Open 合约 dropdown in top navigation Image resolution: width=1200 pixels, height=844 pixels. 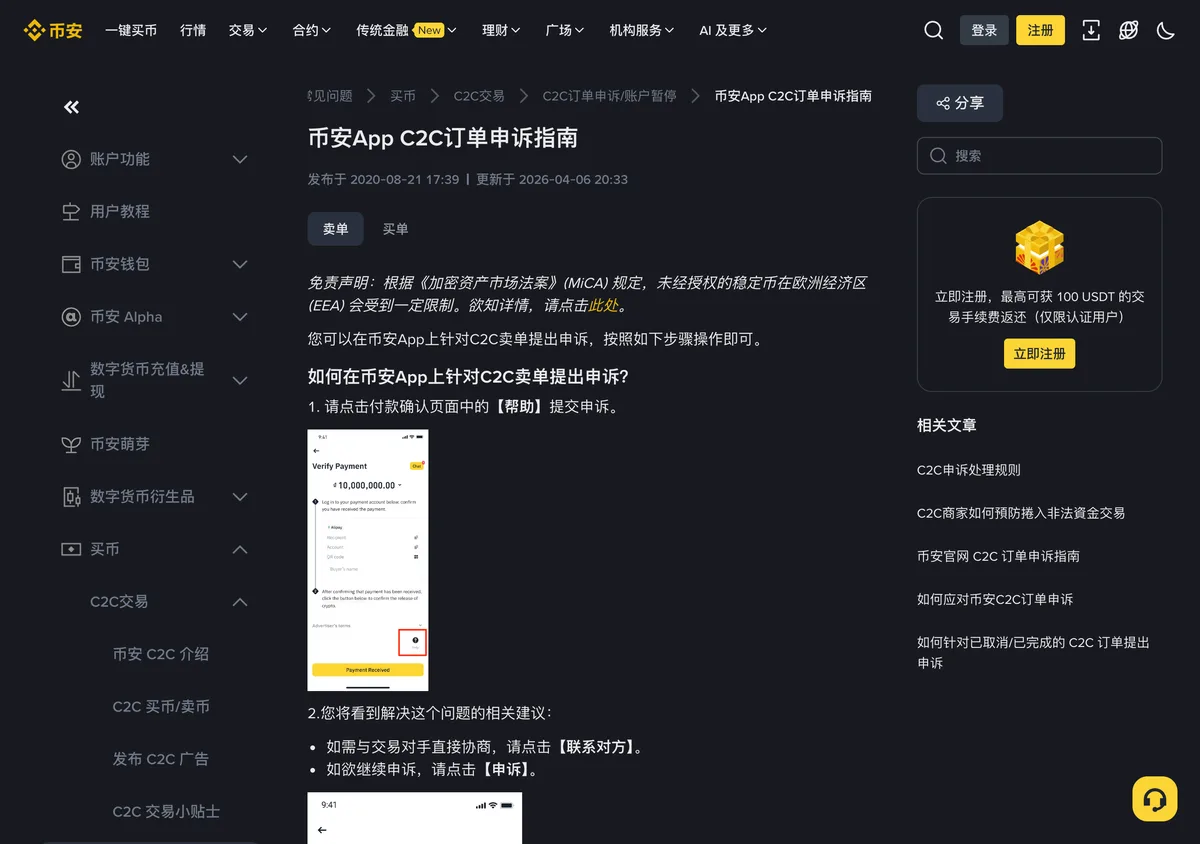coord(312,30)
